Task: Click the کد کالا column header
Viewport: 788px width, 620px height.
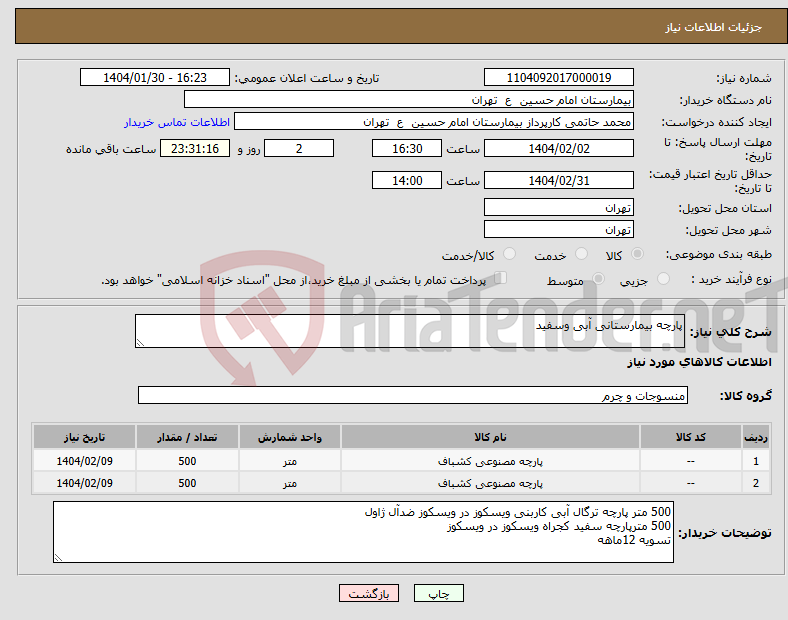Action: pyautogui.click(x=691, y=437)
